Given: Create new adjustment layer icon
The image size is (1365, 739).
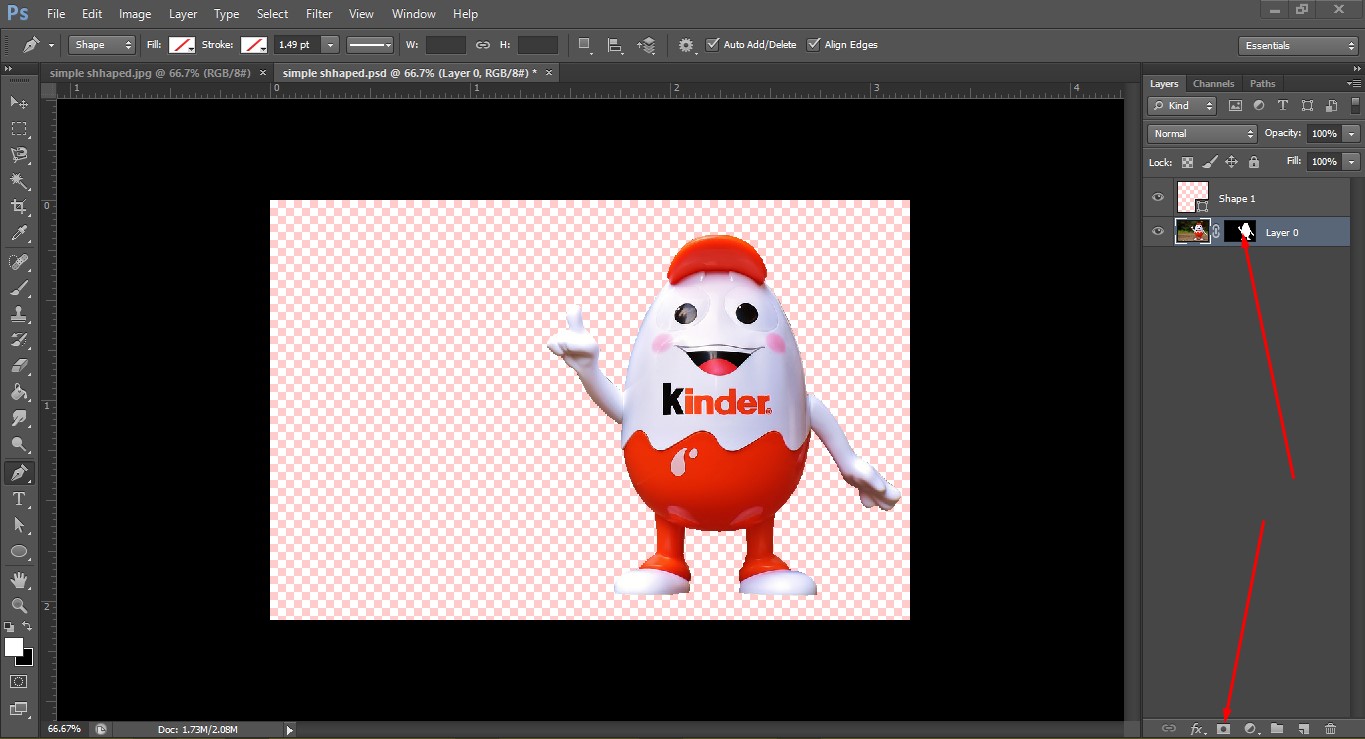Looking at the screenshot, I should pos(1250,729).
